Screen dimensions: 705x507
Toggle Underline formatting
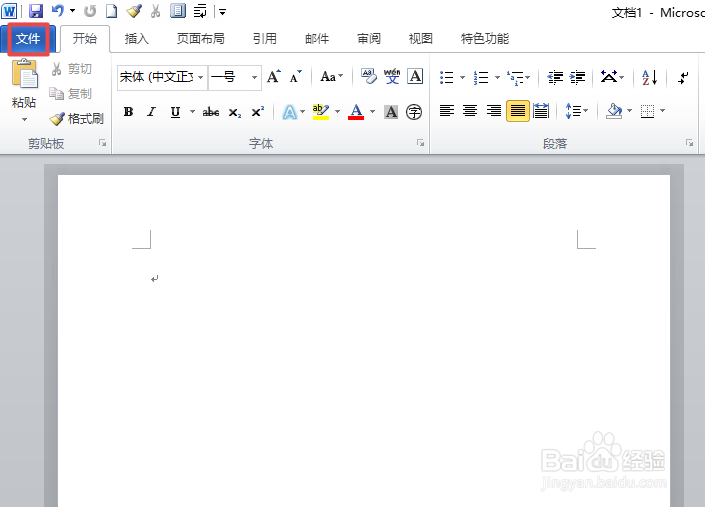pyautogui.click(x=175, y=112)
